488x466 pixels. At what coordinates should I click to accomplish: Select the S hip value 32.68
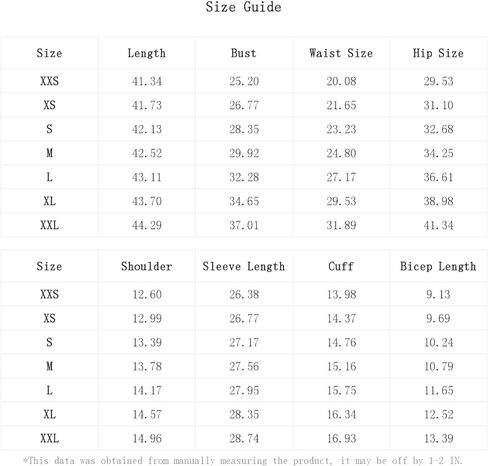click(x=438, y=129)
